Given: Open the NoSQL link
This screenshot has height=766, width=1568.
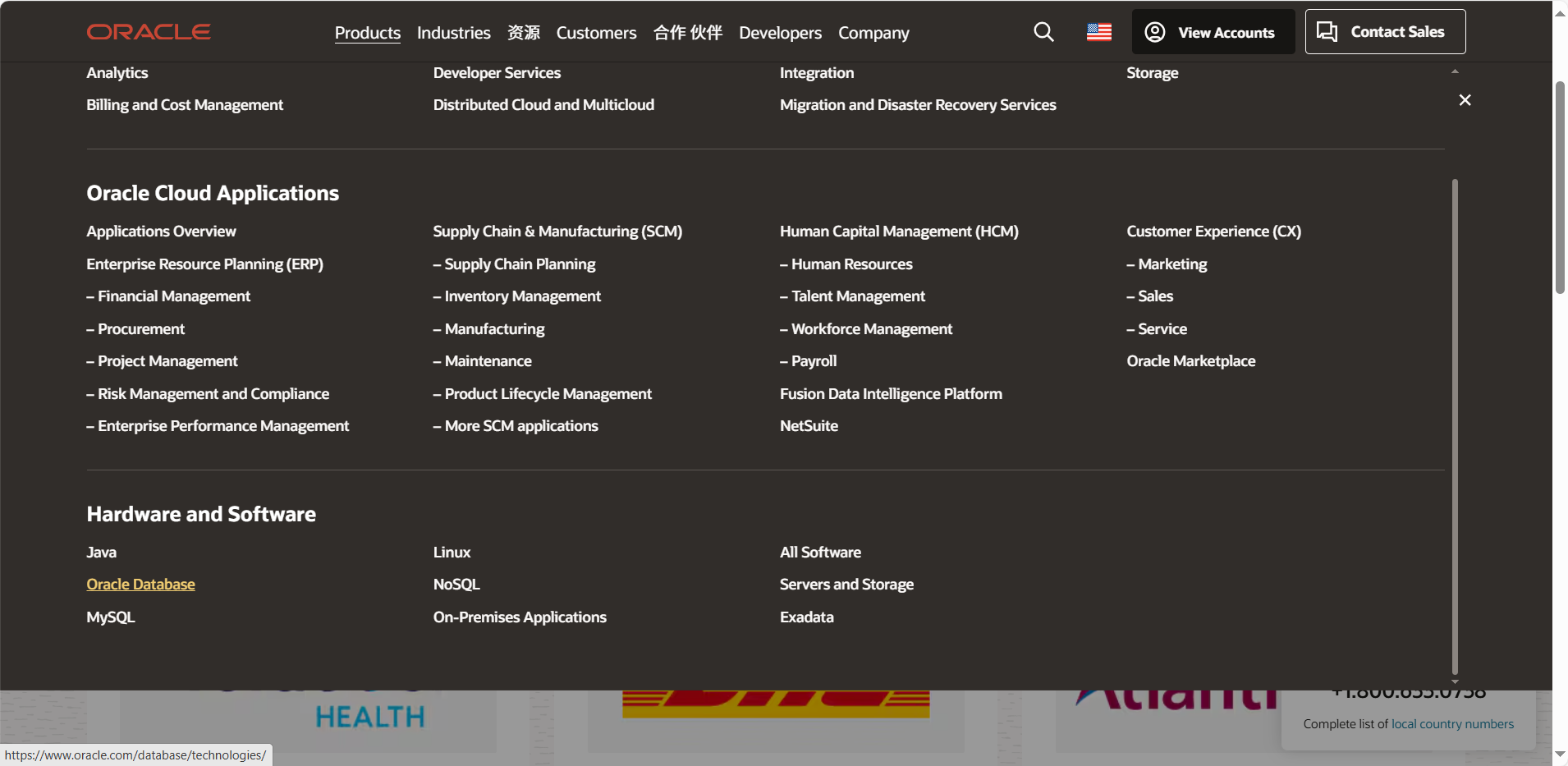Looking at the screenshot, I should tap(456, 585).
